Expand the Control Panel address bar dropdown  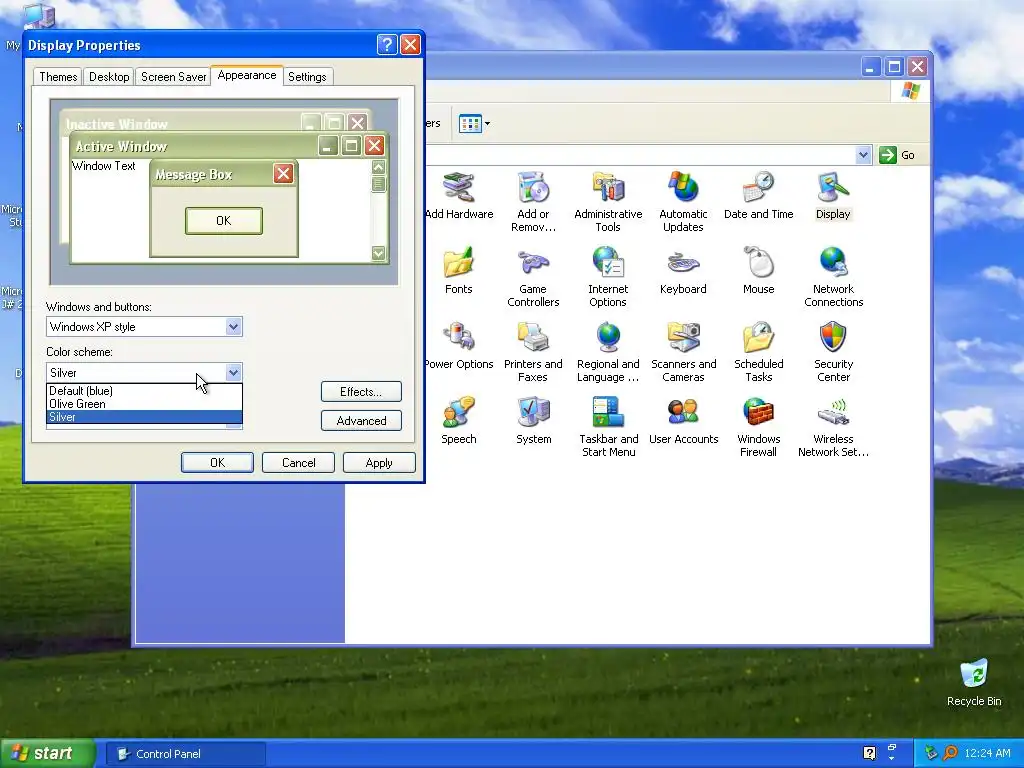point(863,155)
